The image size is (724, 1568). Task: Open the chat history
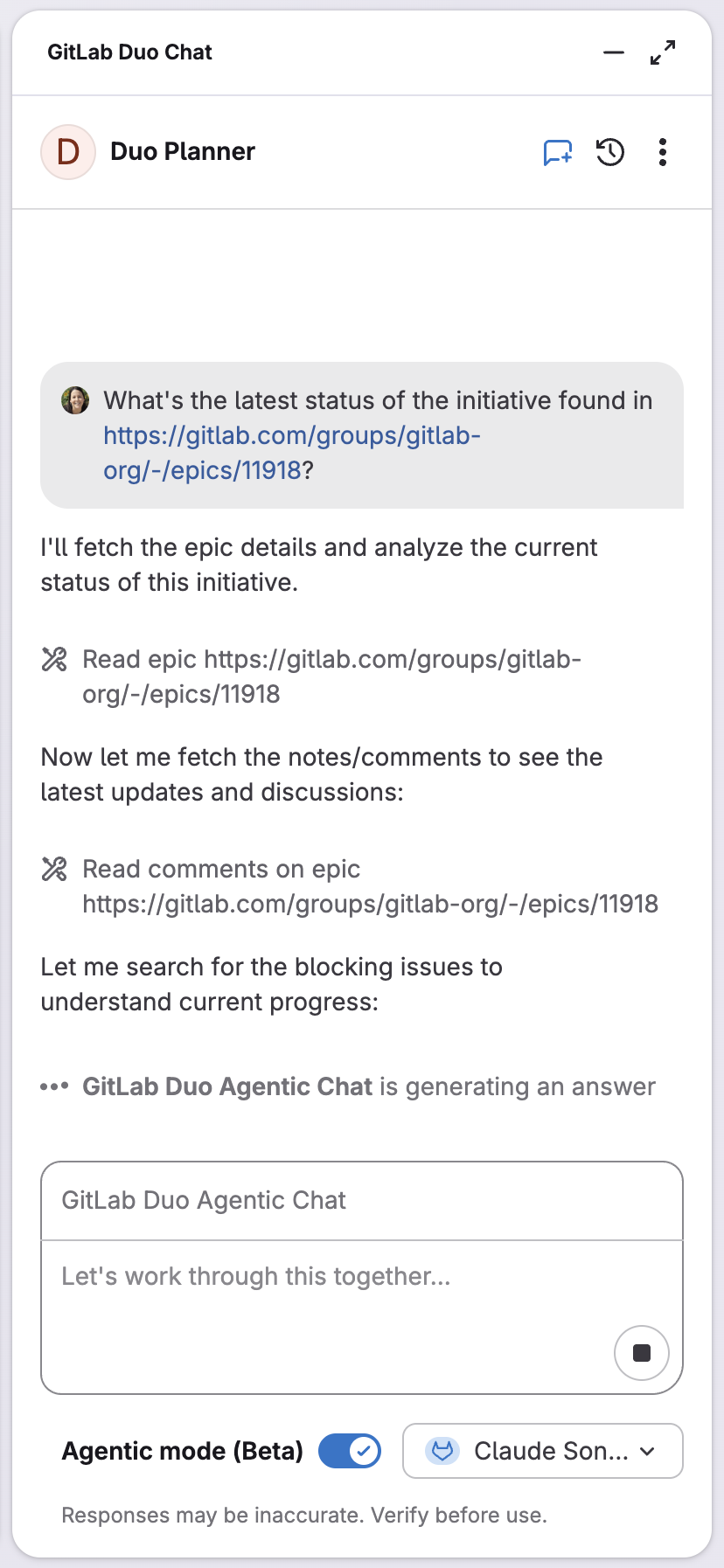point(609,151)
